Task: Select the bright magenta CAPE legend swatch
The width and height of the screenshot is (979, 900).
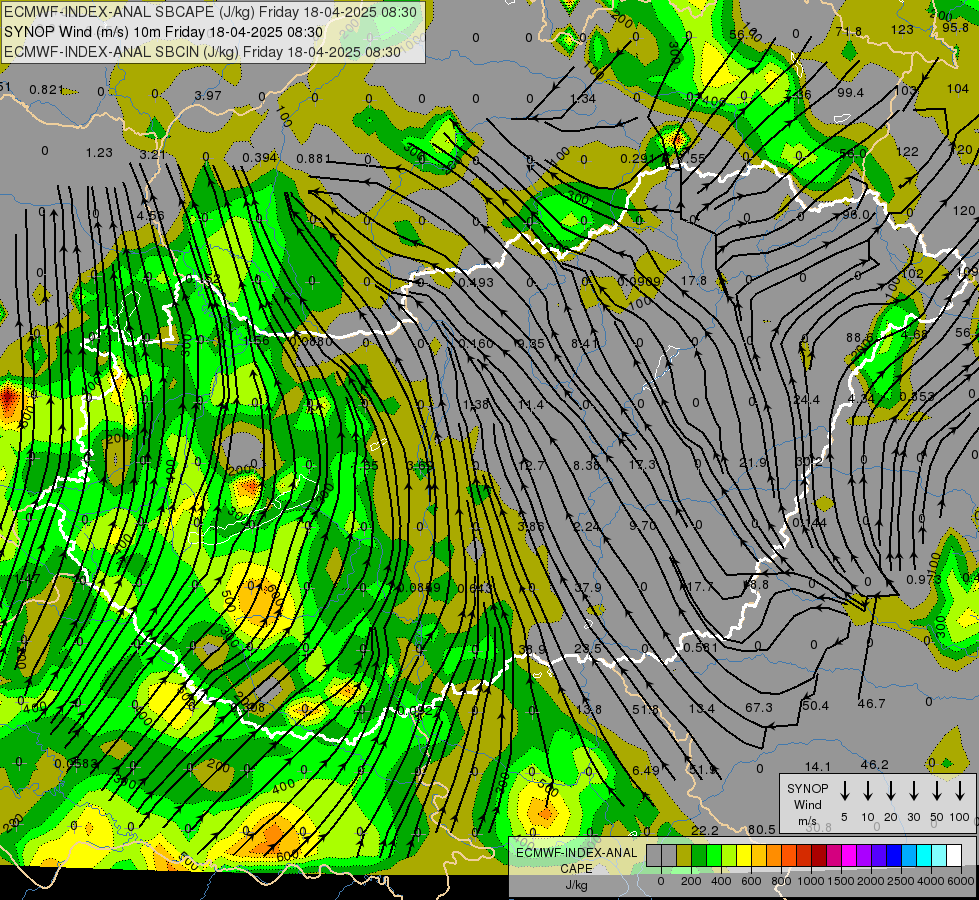Action: point(849,856)
